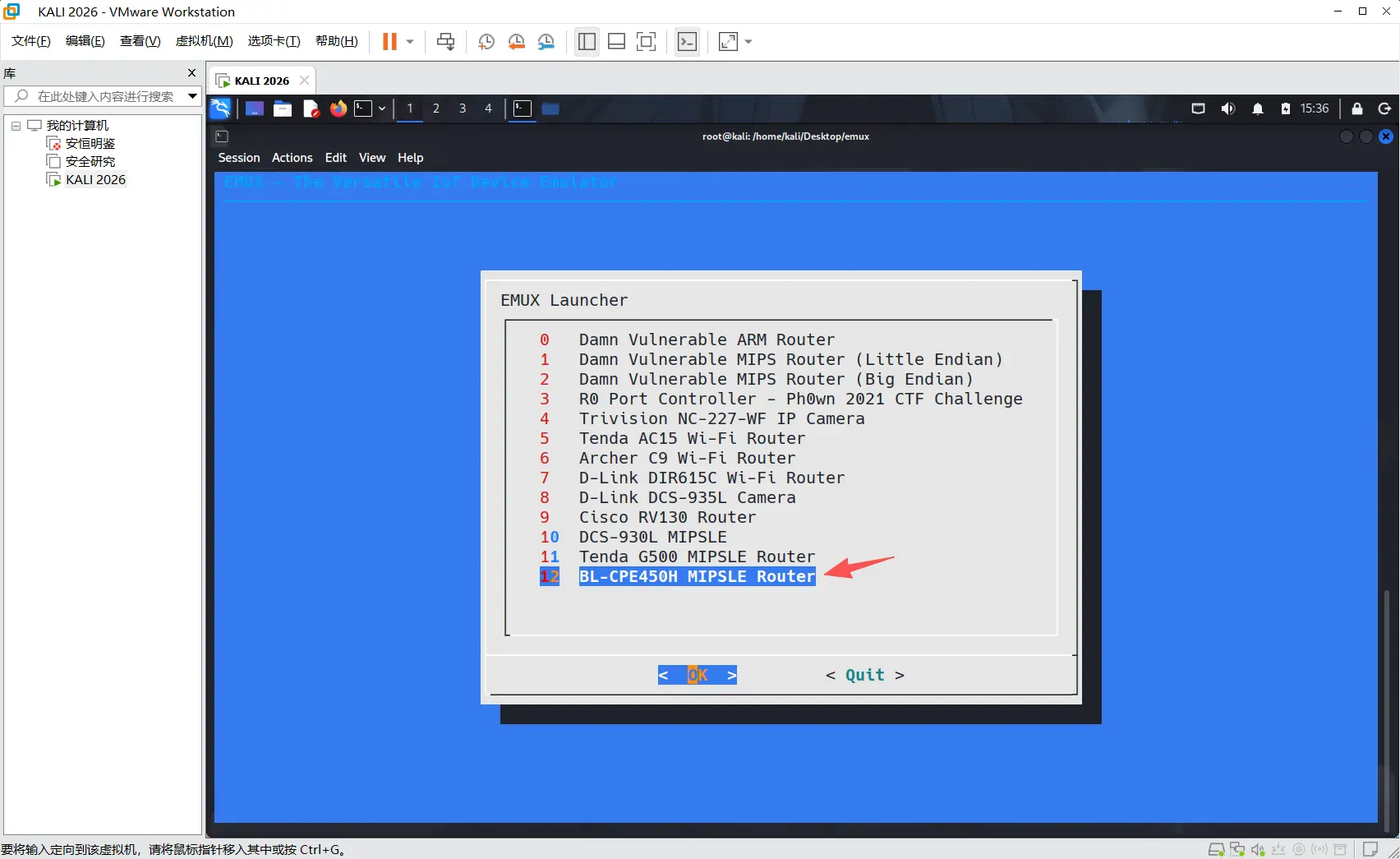Click the battery power tray icon
Screen dimensions: 1400x859
pos(1286,109)
